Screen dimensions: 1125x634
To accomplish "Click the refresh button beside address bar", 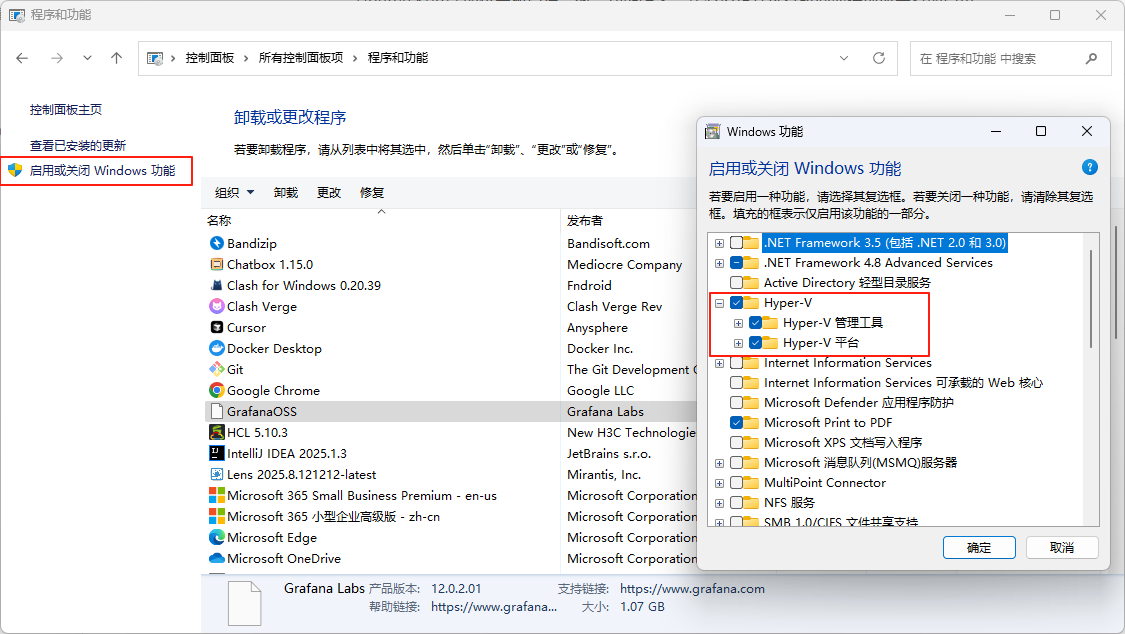I will 879,58.
